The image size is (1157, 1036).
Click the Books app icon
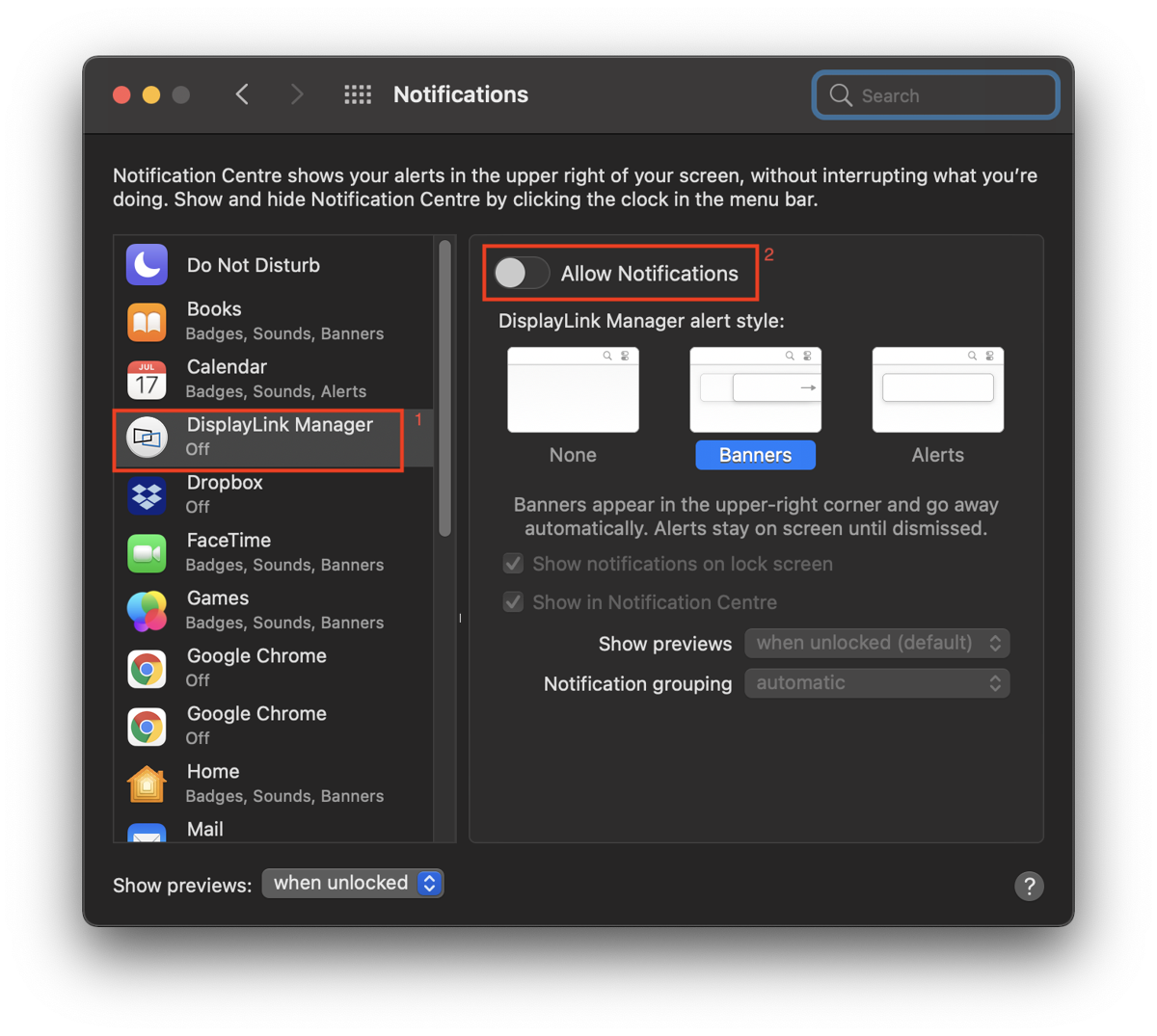147,320
